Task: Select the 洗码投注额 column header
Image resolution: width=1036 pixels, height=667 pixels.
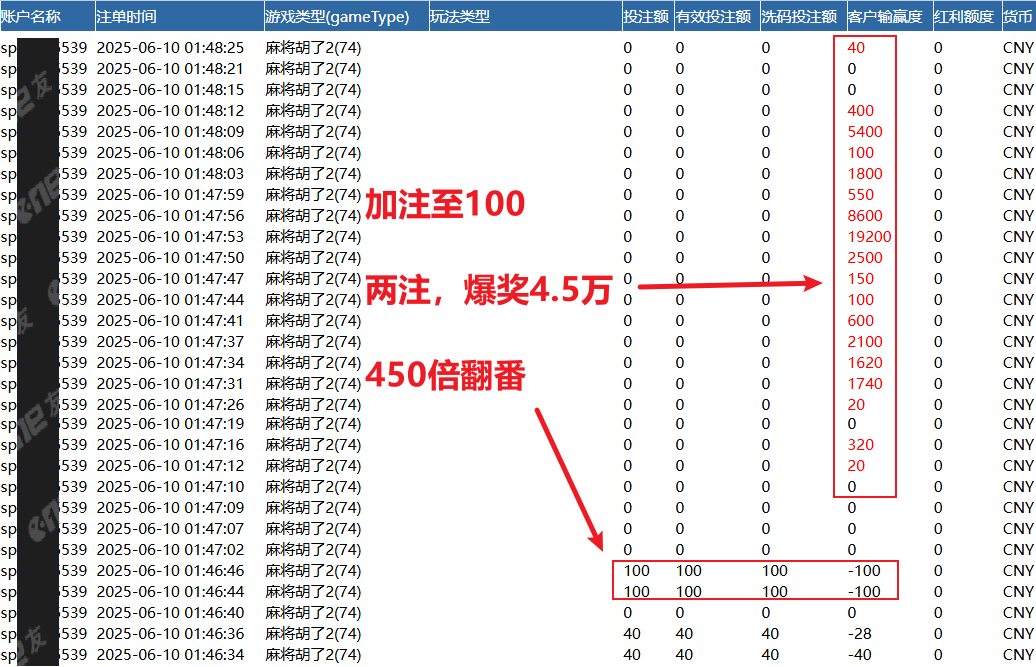Action: click(799, 17)
